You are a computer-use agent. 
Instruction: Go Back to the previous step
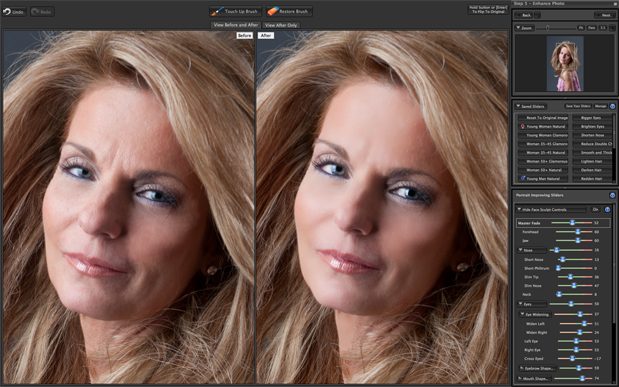(524, 15)
